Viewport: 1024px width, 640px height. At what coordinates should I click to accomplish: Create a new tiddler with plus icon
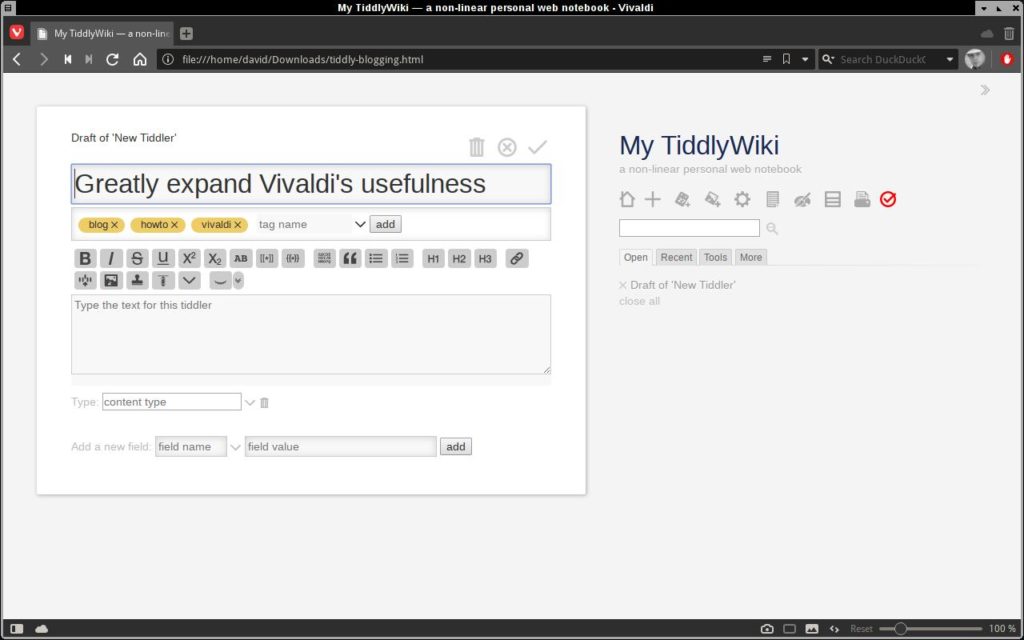pos(652,199)
